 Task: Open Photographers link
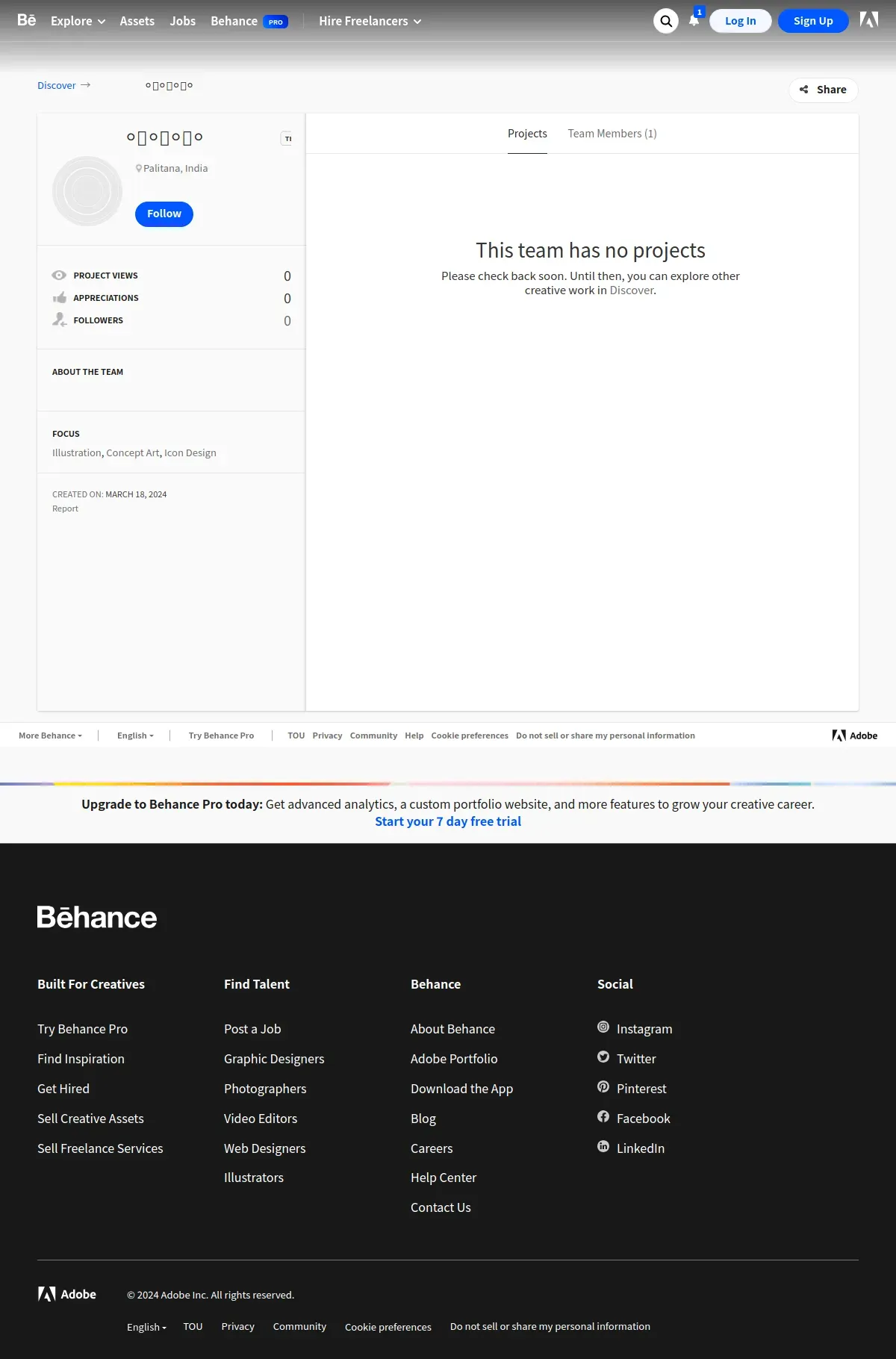(x=265, y=1089)
